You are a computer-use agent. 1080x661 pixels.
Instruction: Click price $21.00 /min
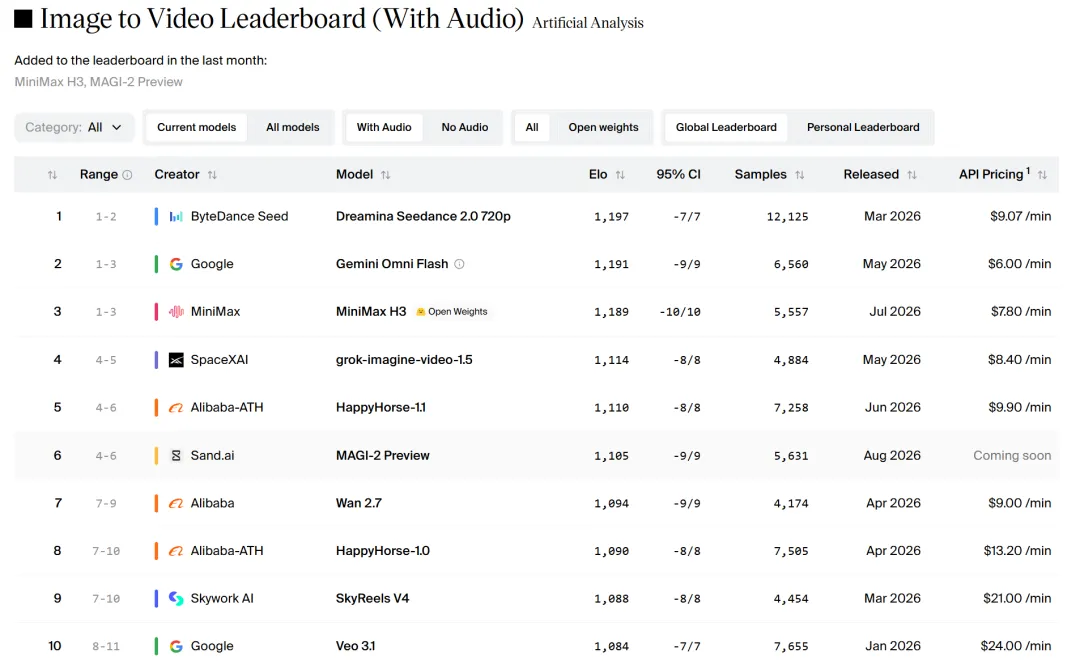click(x=1017, y=598)
